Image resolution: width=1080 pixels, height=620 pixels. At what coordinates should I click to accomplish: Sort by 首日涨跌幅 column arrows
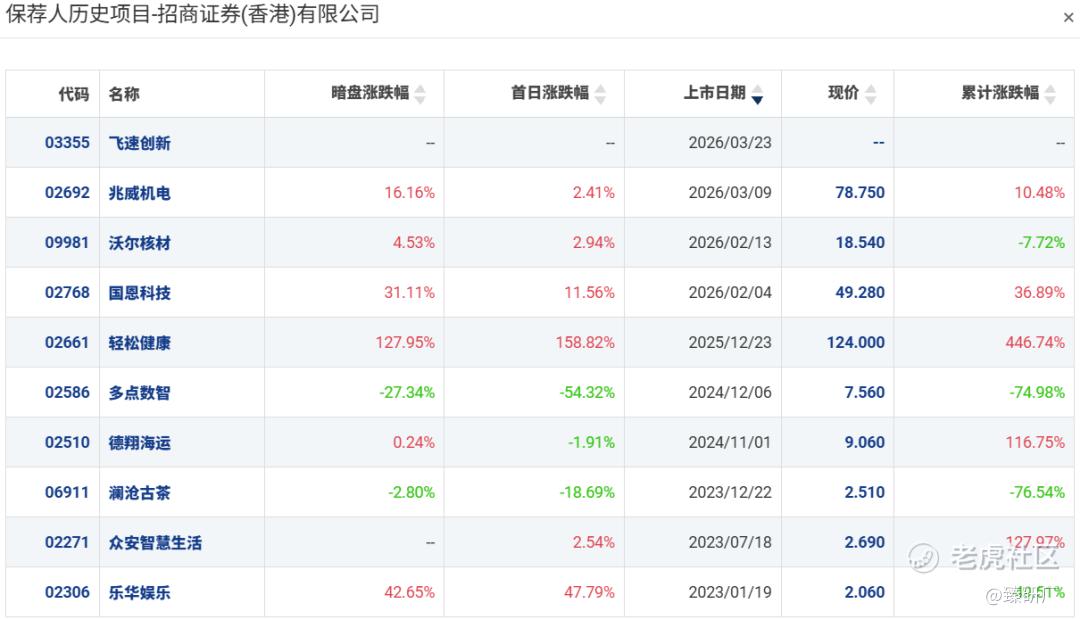(600, 94)
